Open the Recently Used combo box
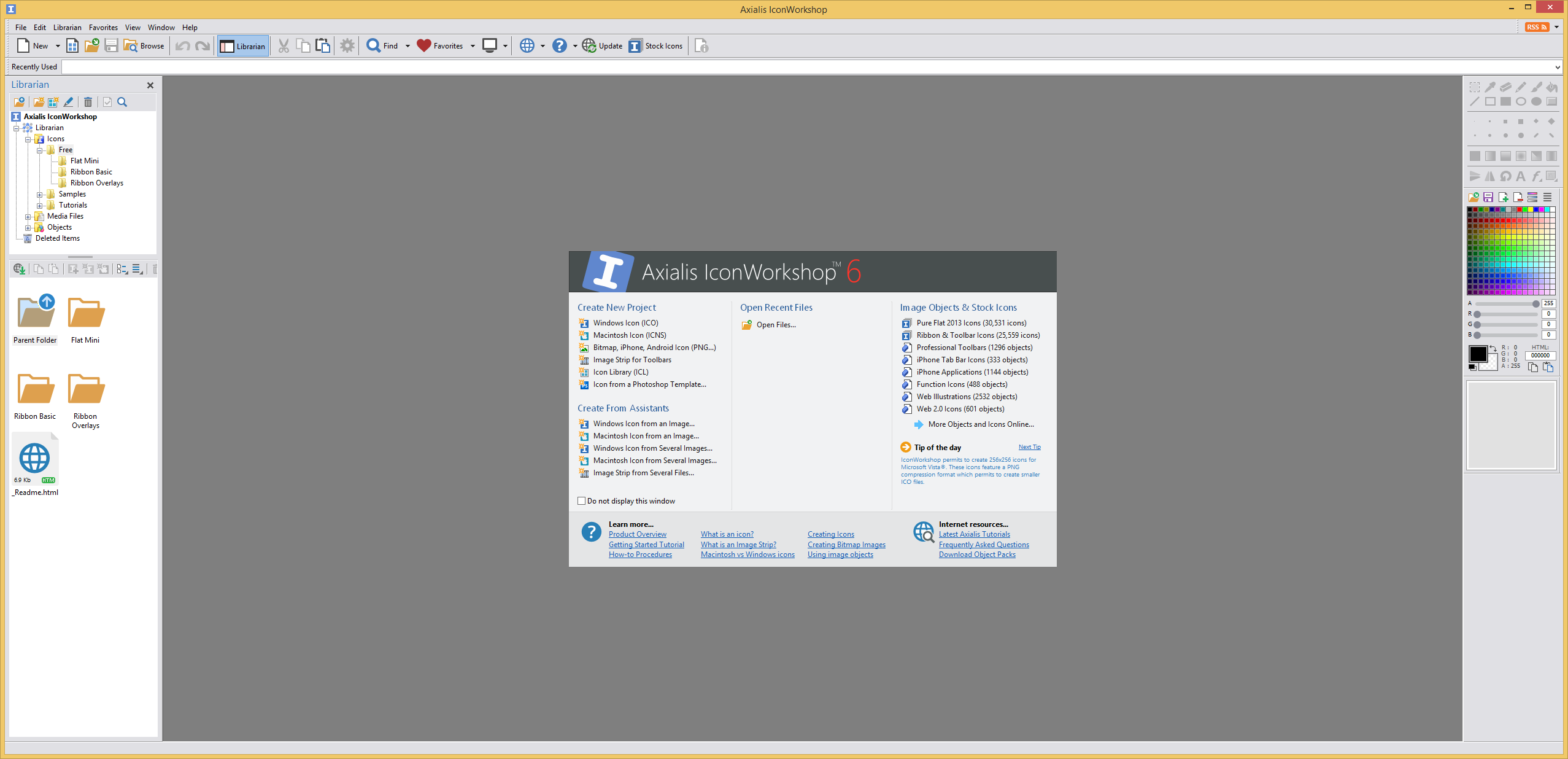Viewport: 1568px width, 759px height. pos(811,67)
